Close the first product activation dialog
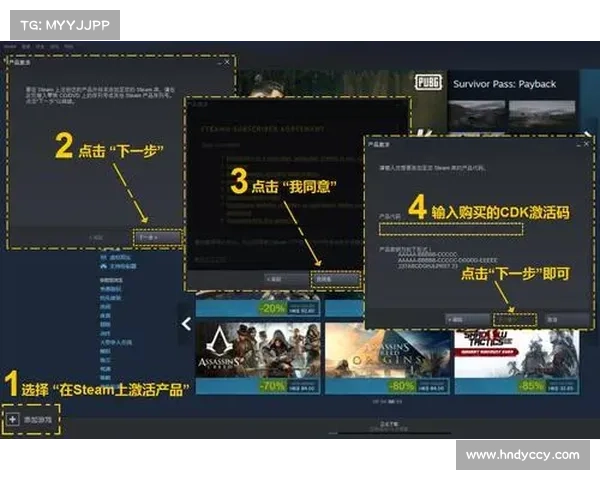The width and height of the screenshot is (600, 480). (227, 62)
